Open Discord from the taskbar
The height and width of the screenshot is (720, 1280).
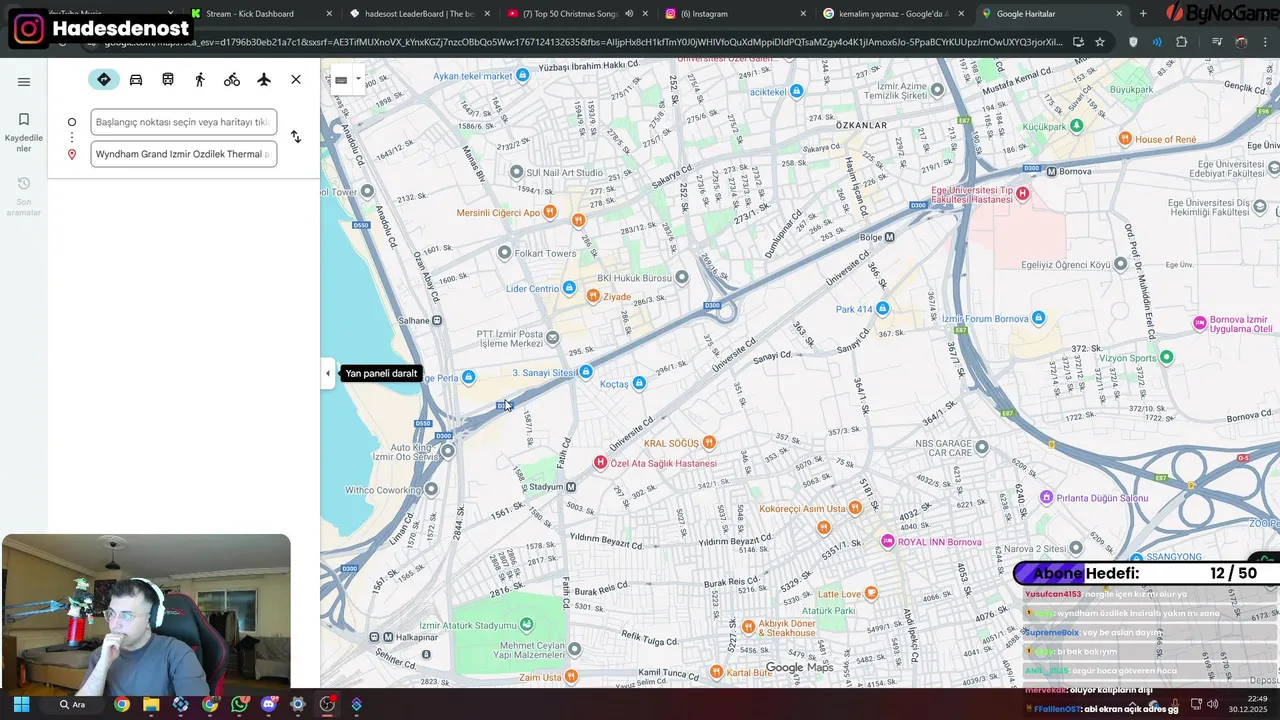click(268, 704)
